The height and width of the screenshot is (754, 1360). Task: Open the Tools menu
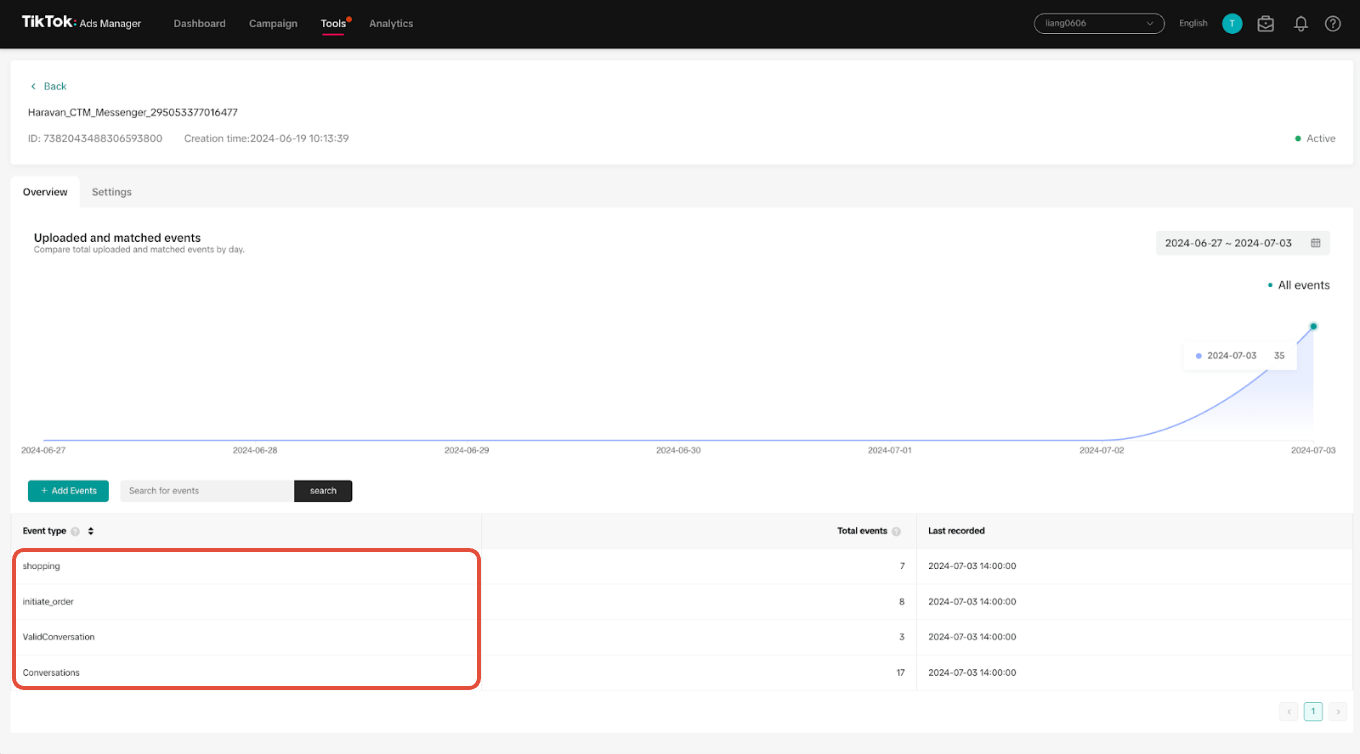tap(334, 23)
